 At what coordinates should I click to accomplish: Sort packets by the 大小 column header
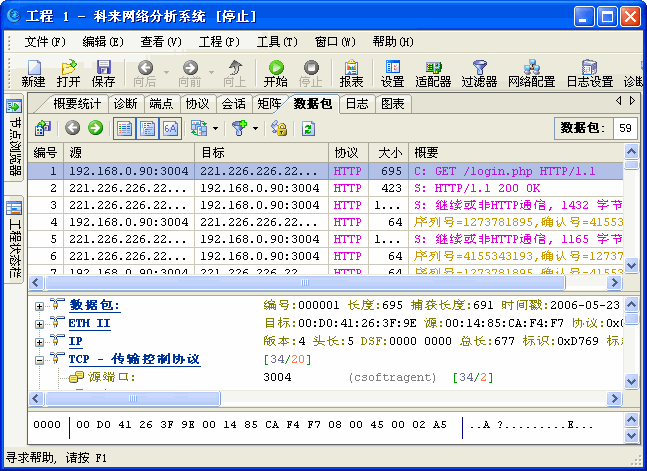coord(388,153)
